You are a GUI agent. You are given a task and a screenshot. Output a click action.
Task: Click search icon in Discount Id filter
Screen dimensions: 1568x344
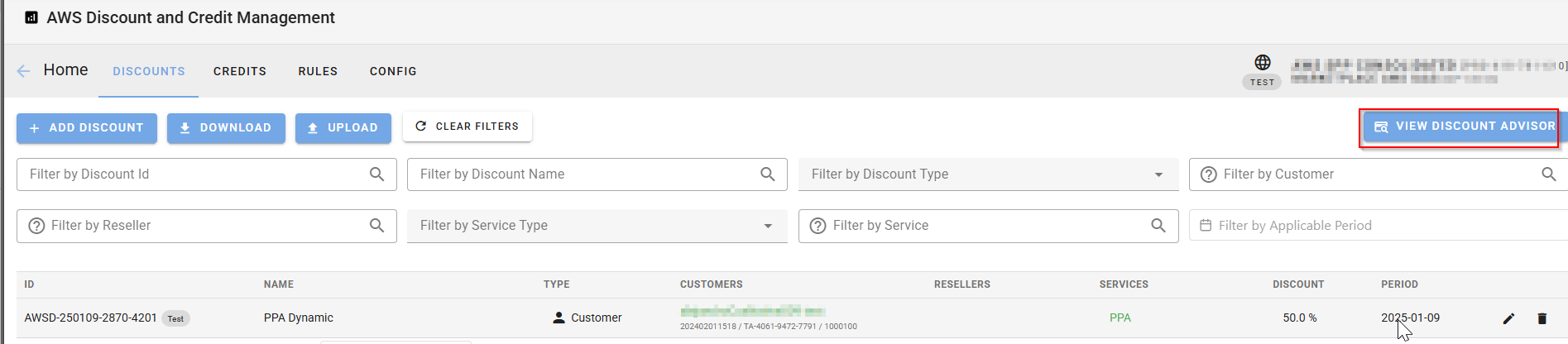[376, 174]
